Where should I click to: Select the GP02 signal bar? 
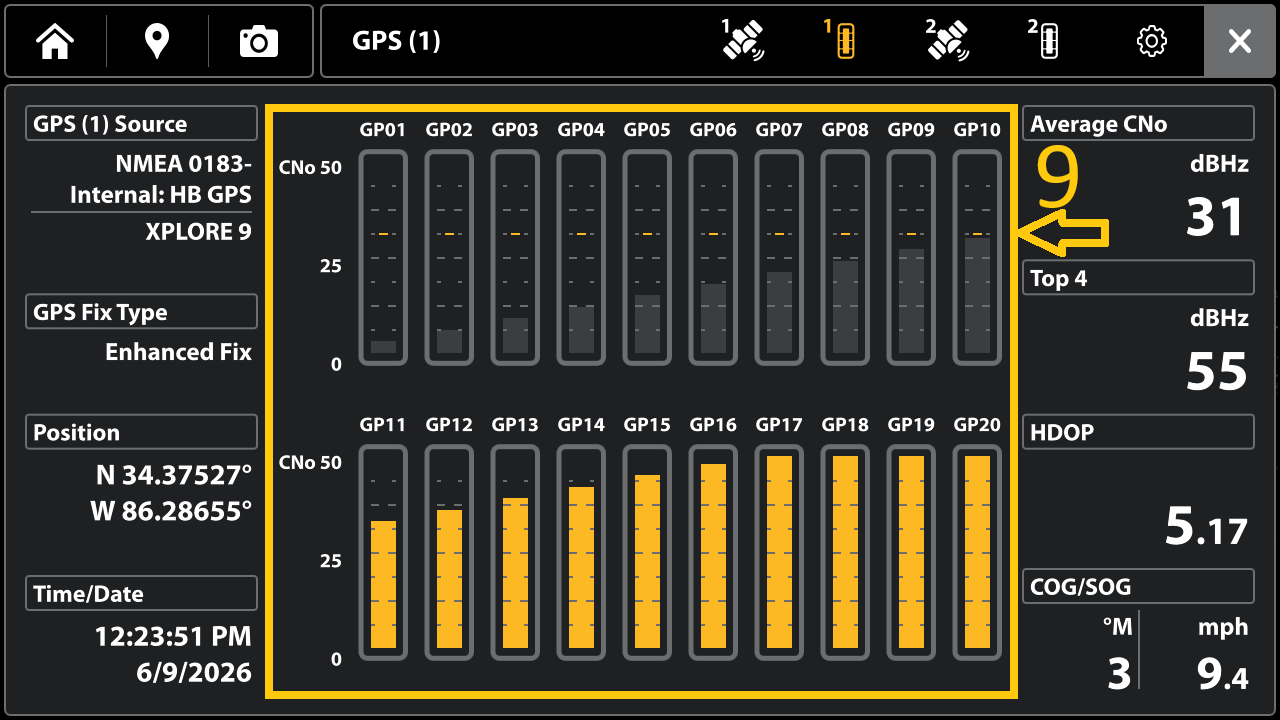tap(449, 257)
